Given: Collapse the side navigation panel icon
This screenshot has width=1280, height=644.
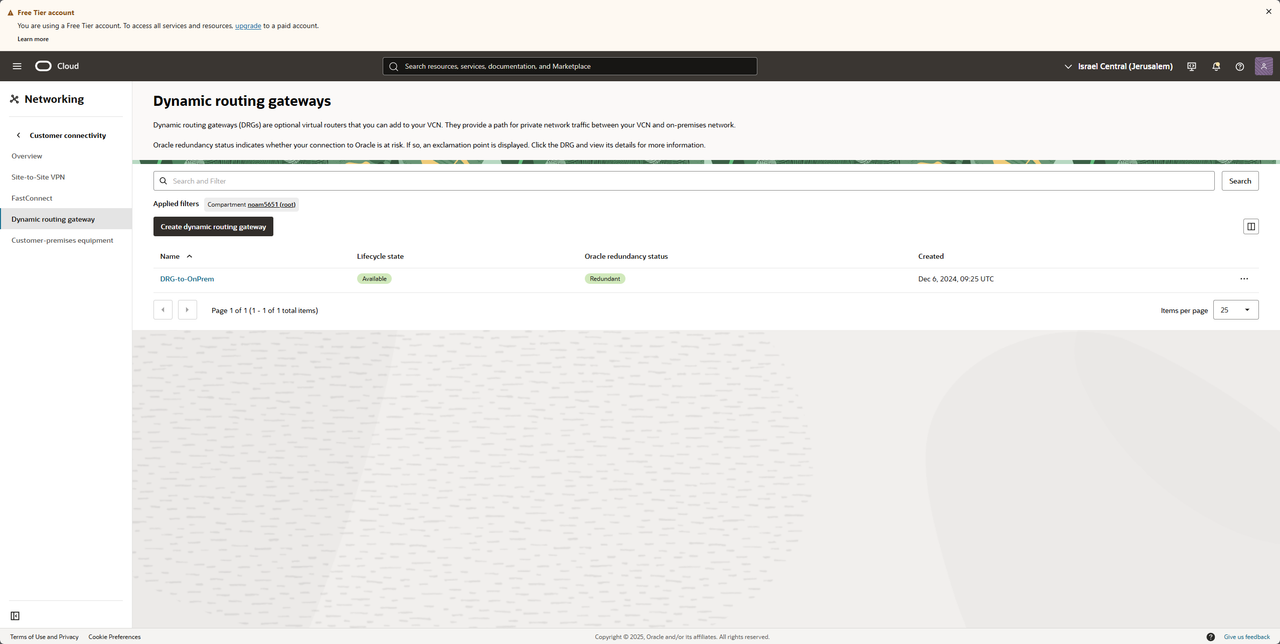Looking at the screenshot, I should 15,616.
